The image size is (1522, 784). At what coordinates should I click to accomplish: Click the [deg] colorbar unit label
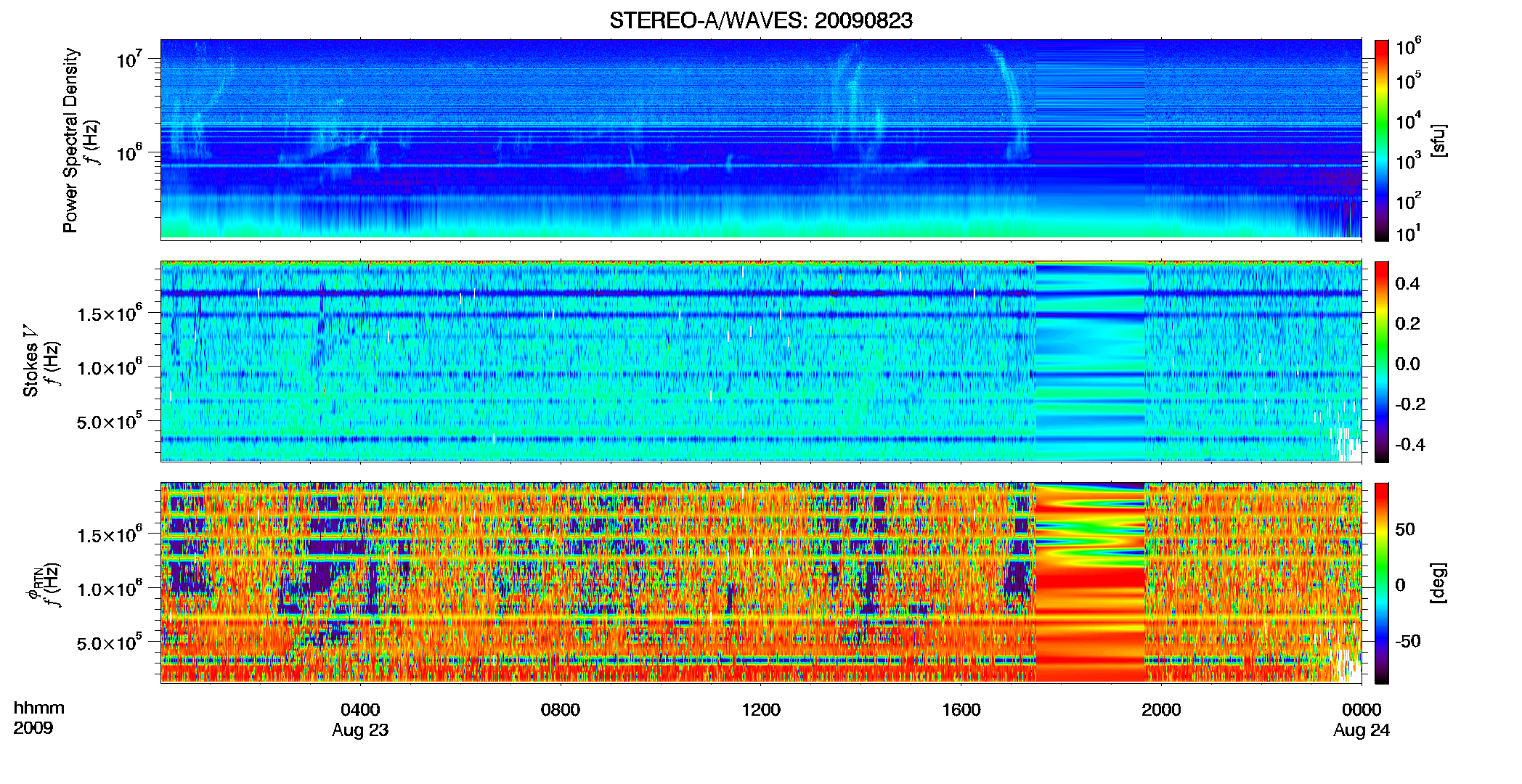(1438, 583)
